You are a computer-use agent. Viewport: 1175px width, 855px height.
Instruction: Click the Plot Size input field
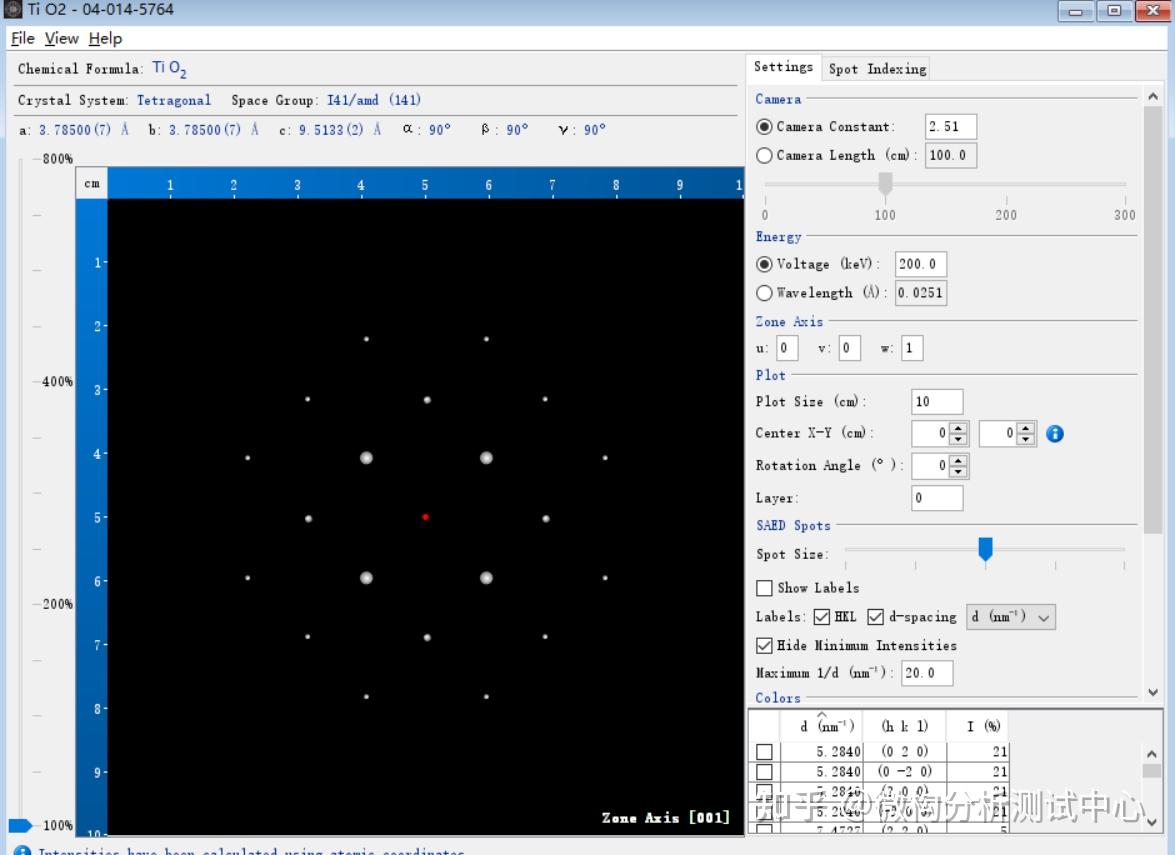(x=937, y=402)
